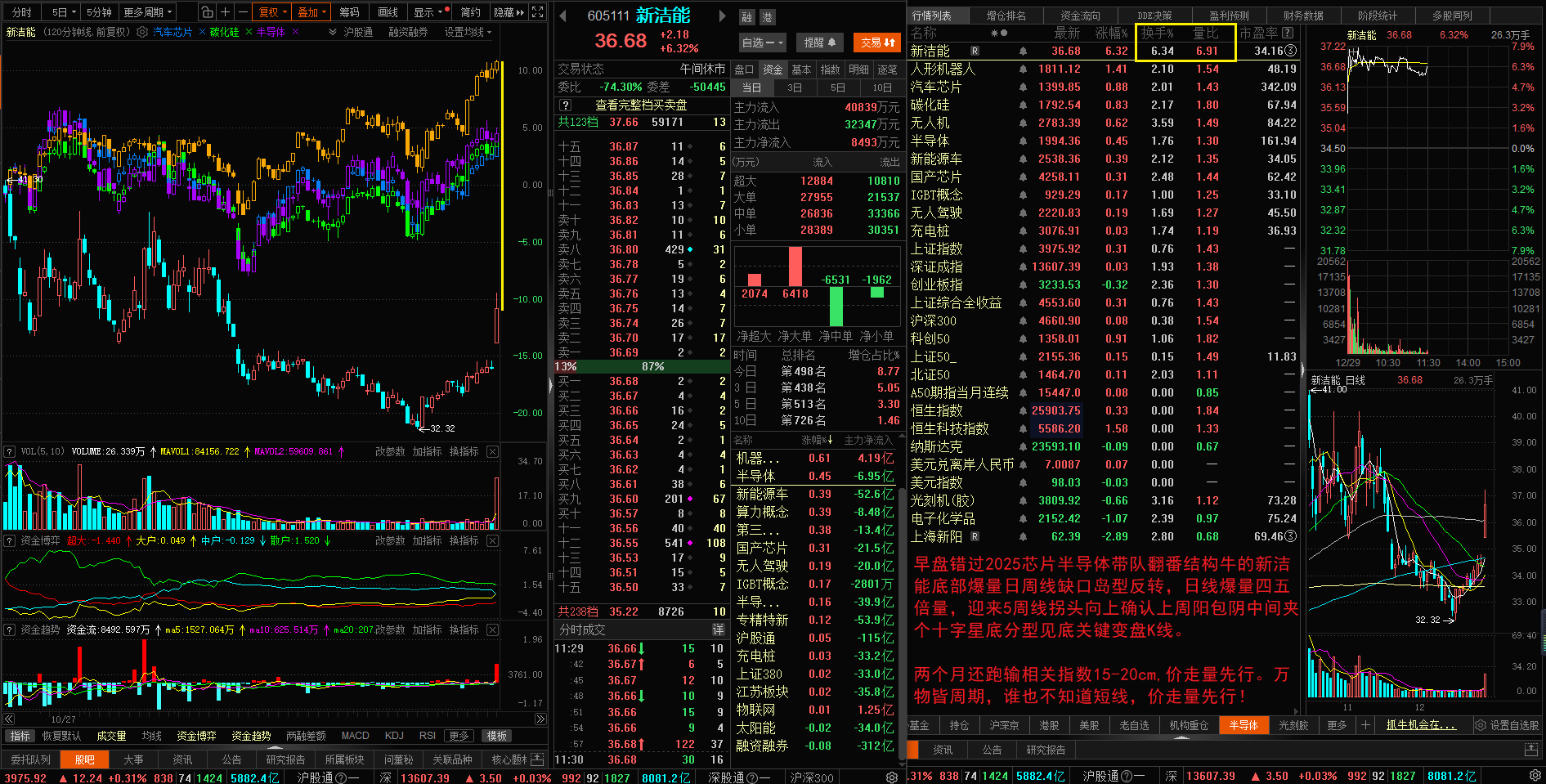Toggle the 成交量 indicator
Screen dimensions: 1546x784
pos(111,736)
